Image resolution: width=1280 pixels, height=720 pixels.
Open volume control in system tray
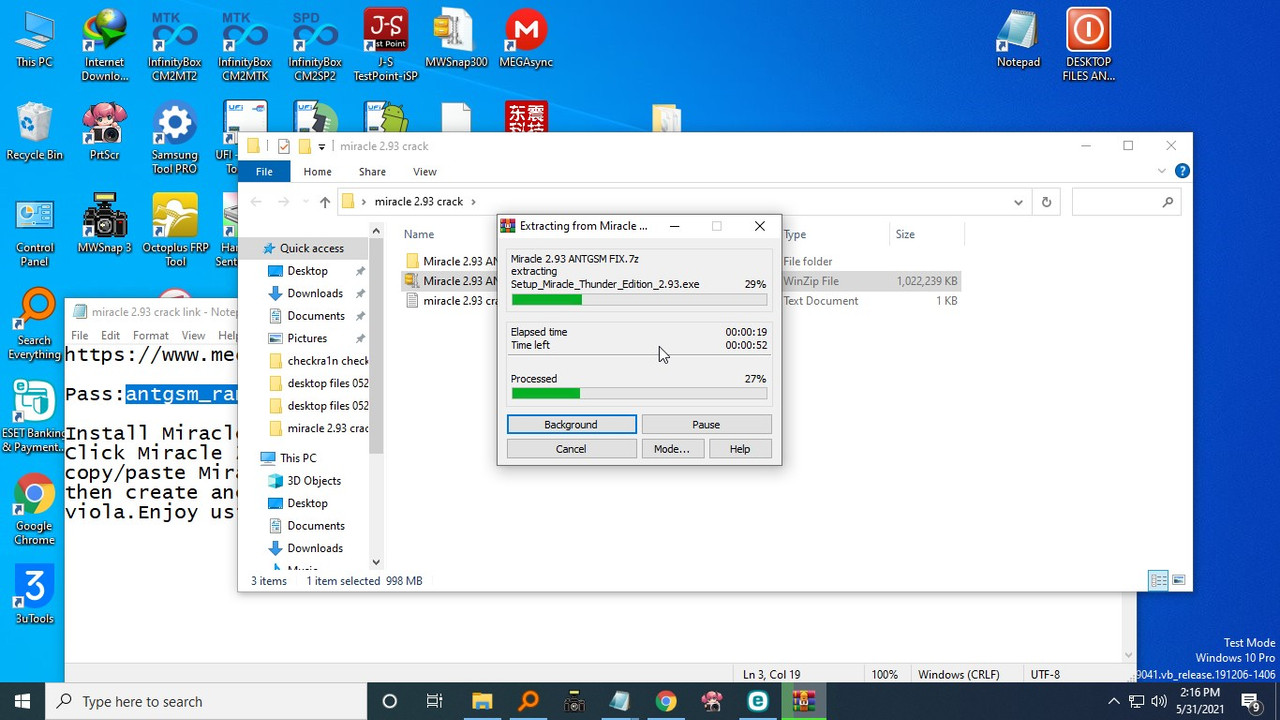pos(1159,701)
